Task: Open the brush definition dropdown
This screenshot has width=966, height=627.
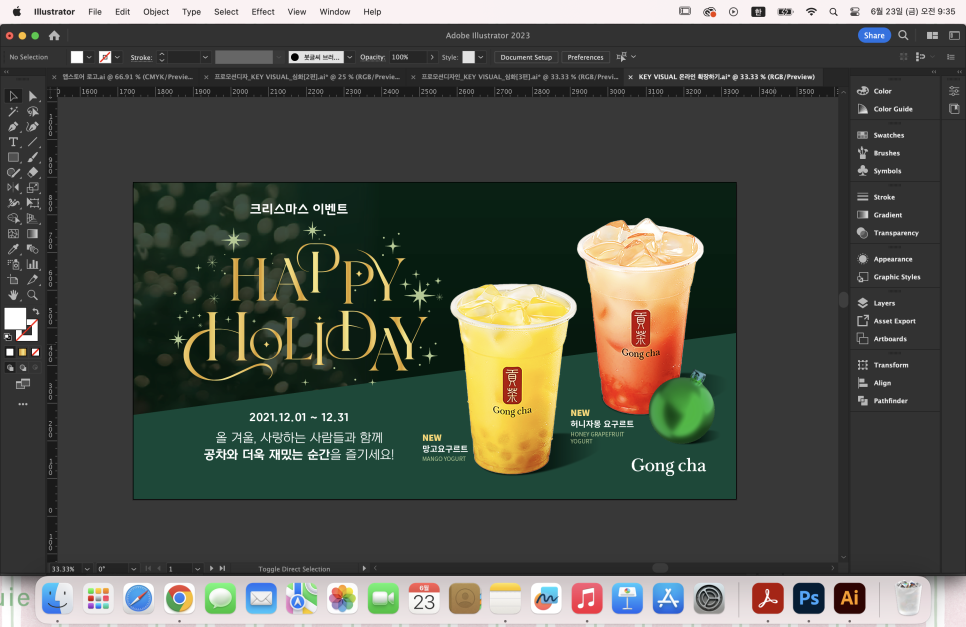Action: pyautogui.click(x=350, y=57)
